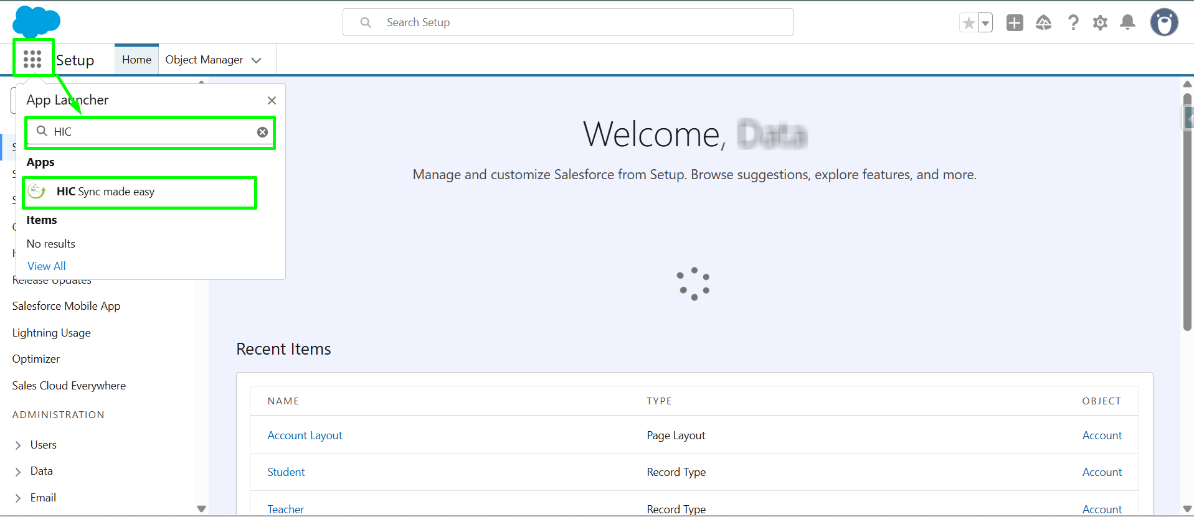Switch to the Home tab
Image resolution: width=1194 pixels, height=517 pixels.
point(136,60)
